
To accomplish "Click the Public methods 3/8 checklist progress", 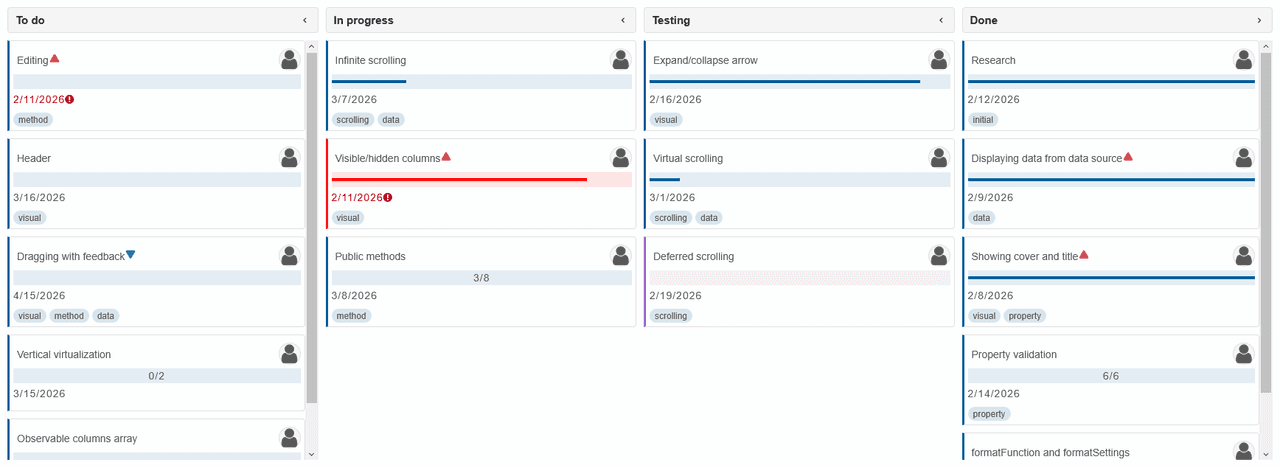I will point(481,278).
